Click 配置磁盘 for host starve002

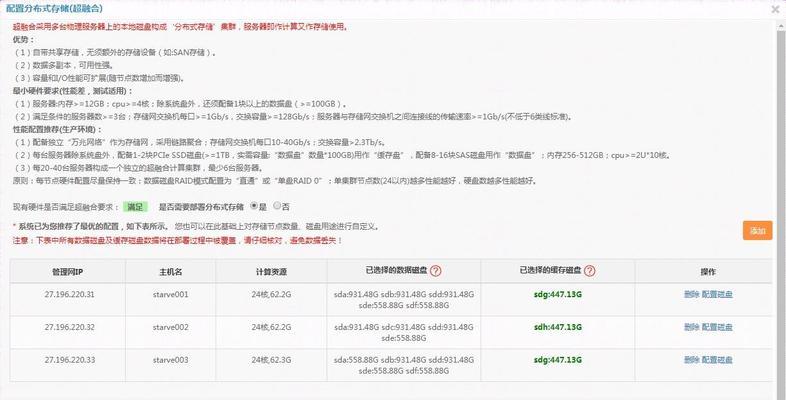click(x=717, y=327)
